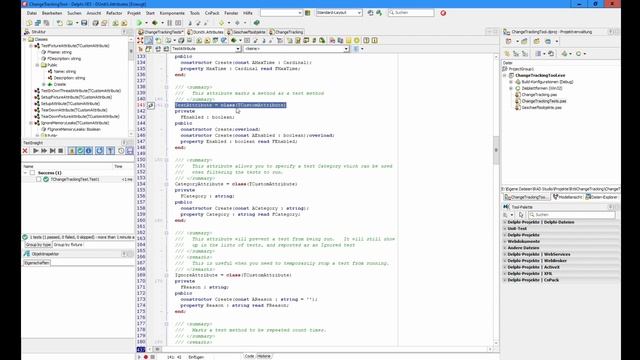Open the Projekt menu
This screenshot has height=360, width=640.
coord(134,13)
